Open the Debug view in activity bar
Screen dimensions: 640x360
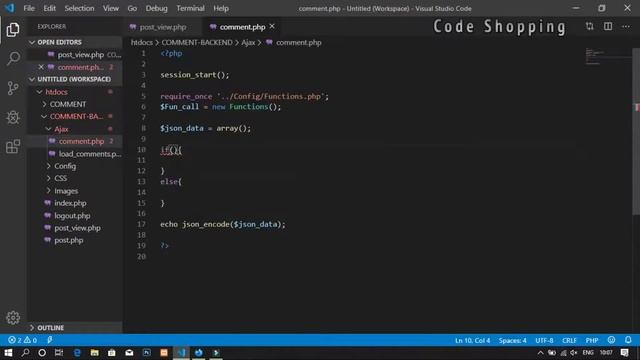point(13,118)
